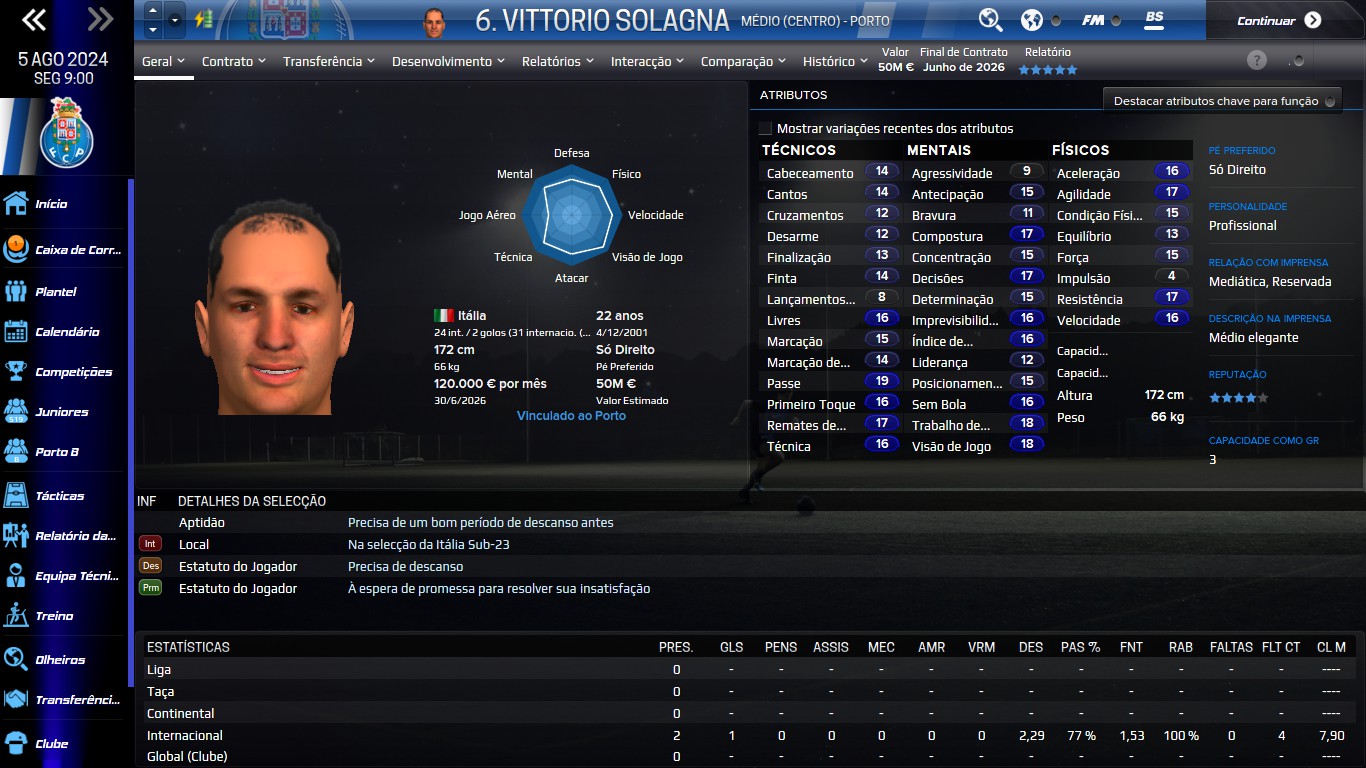Go back with the double-left arrow
Screen dimensions: 1366x768
click(34, 18)
